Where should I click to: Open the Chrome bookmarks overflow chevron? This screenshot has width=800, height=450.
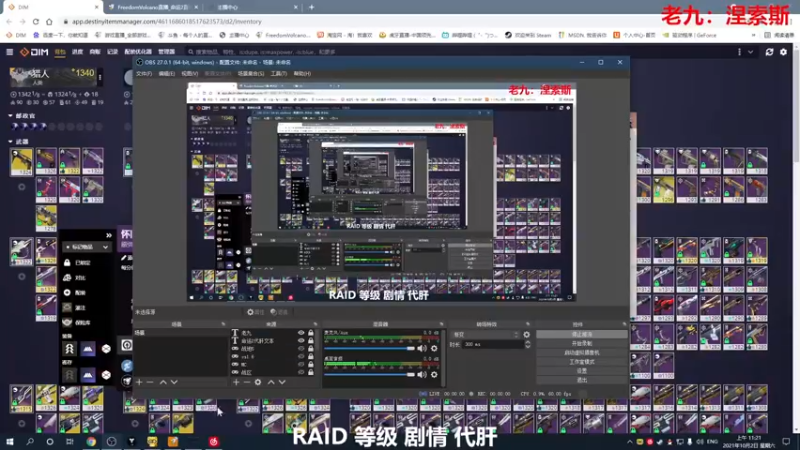754,35
